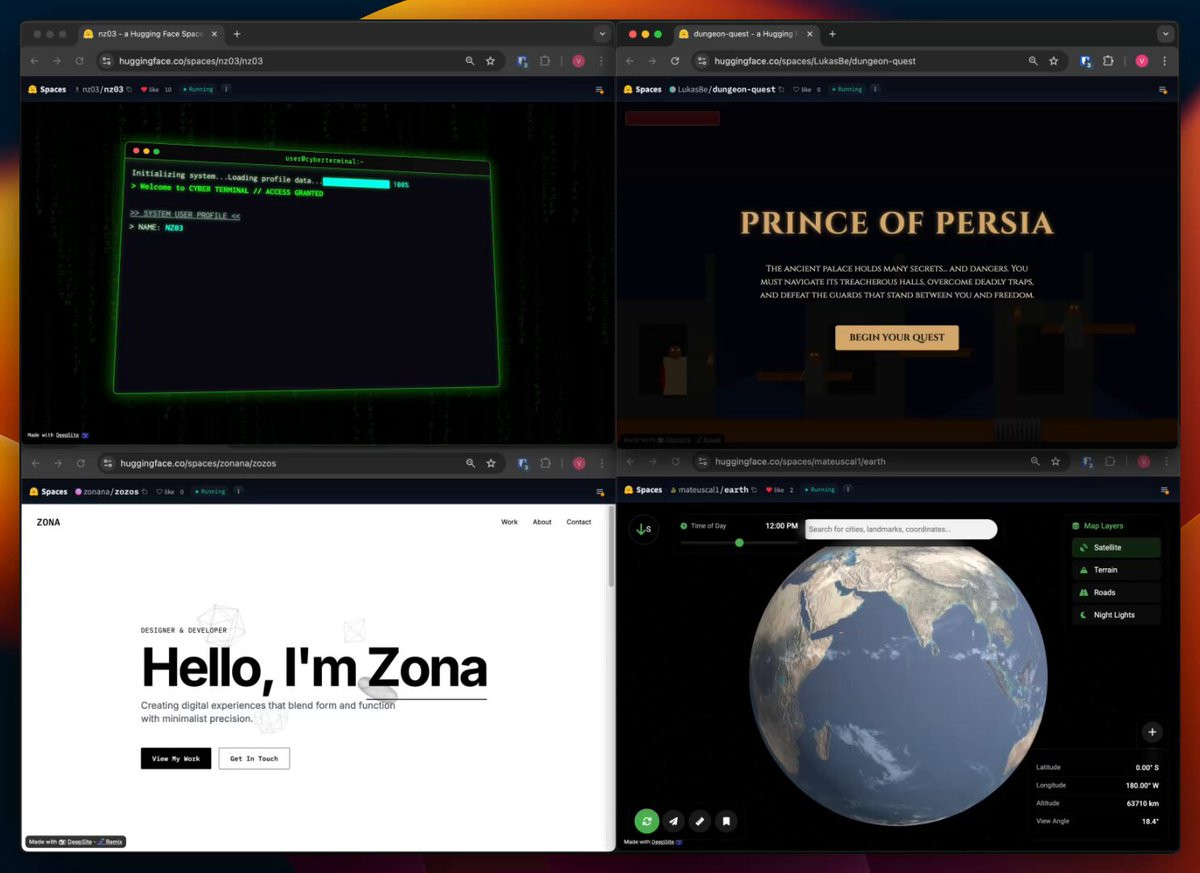This screenshot has height=873, width=1200.
Task: Open Chrome three-dot menu in nz03 window
Action: click(601, 61)
